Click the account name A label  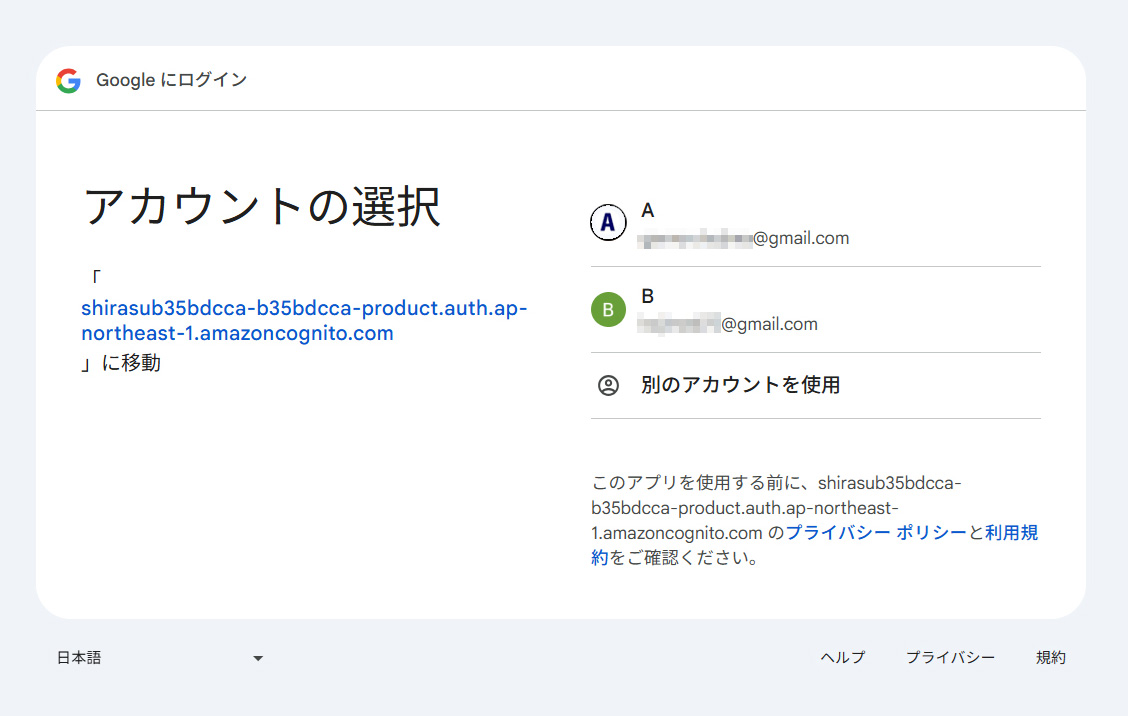click(x=647, y=211)
